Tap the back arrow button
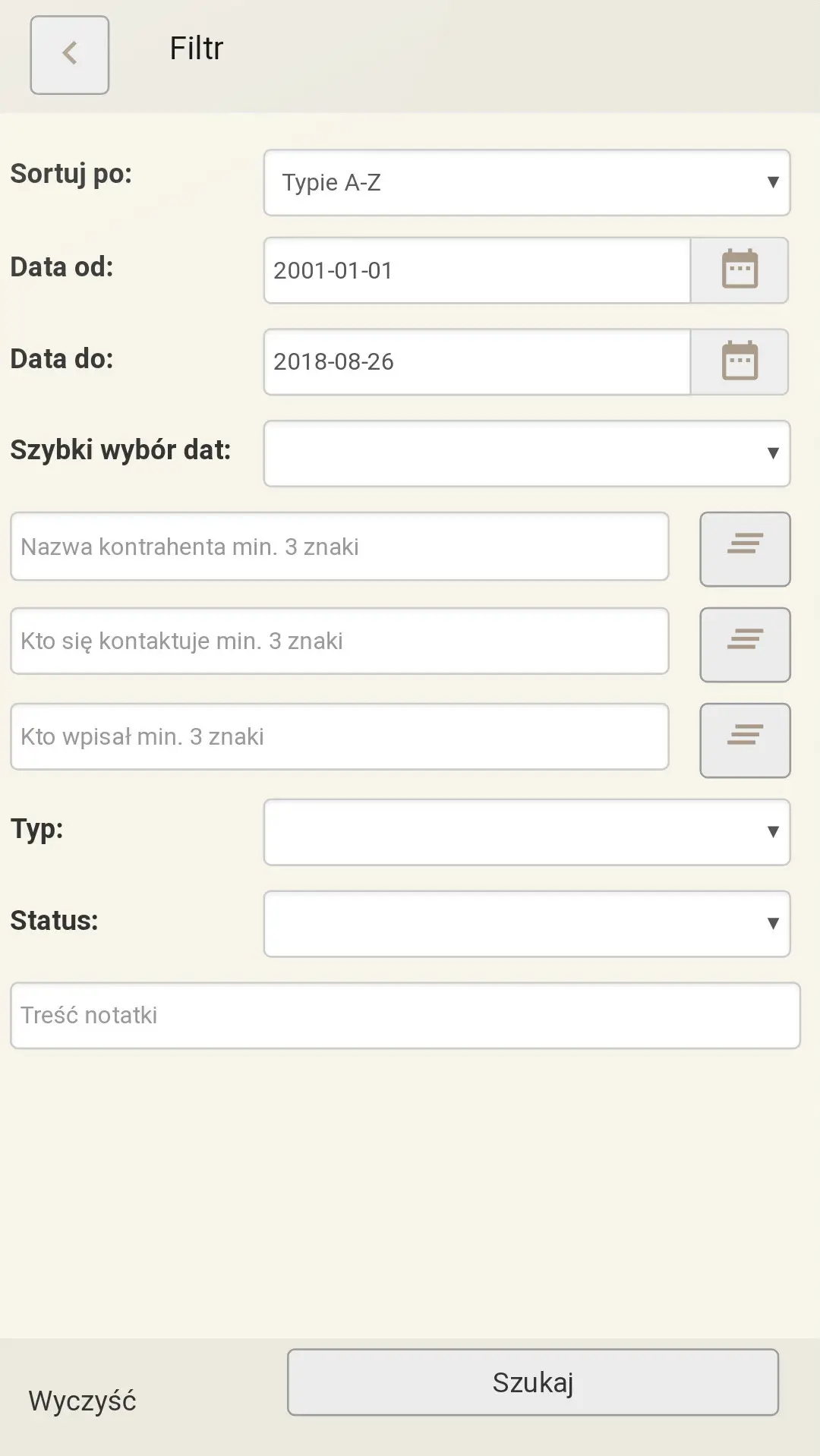Viewport: 820px width, 1456px height. coord(70,55)
